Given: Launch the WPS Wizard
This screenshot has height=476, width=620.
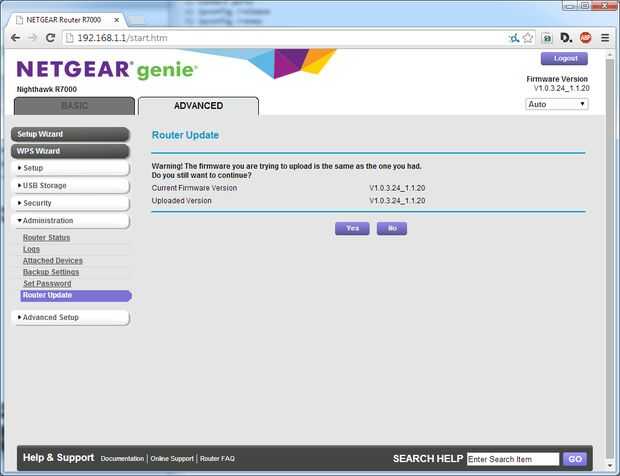Looking at the screenshot, I should 70,151.
